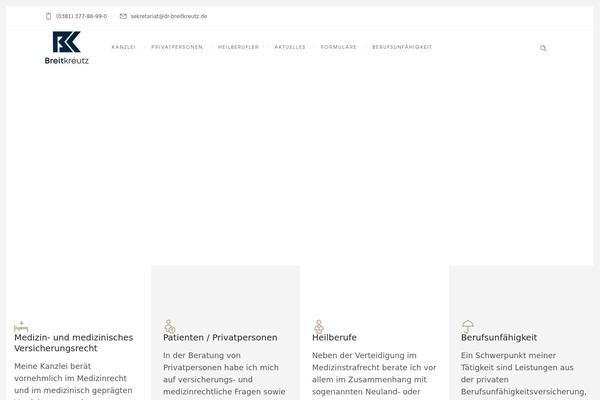Click the Heilberufe section icon
Viewport: 600px width, 400px height.
pos(318,325)
